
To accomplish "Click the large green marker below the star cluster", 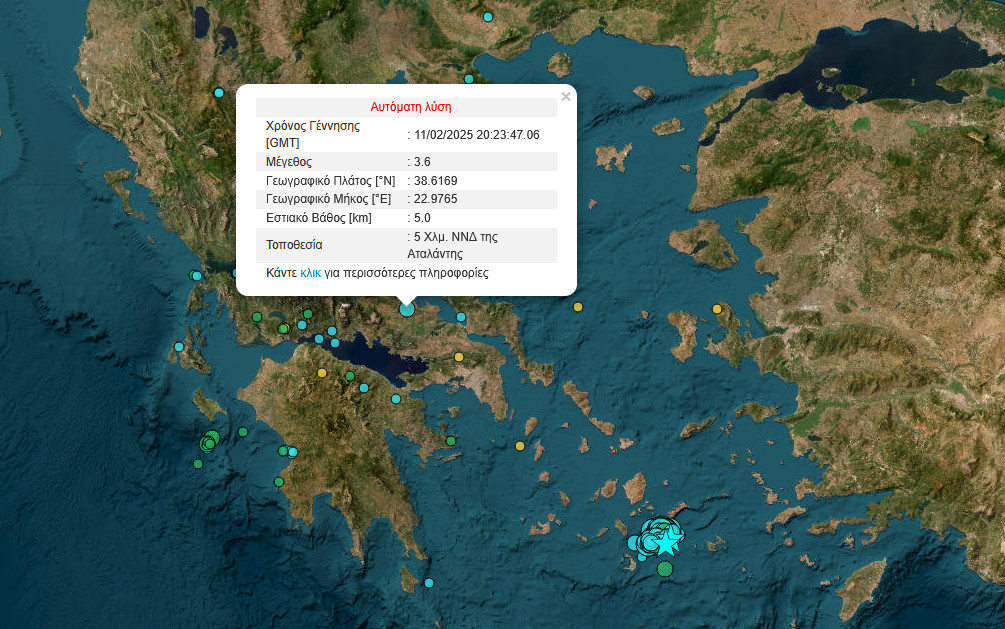I will [665, 569].
